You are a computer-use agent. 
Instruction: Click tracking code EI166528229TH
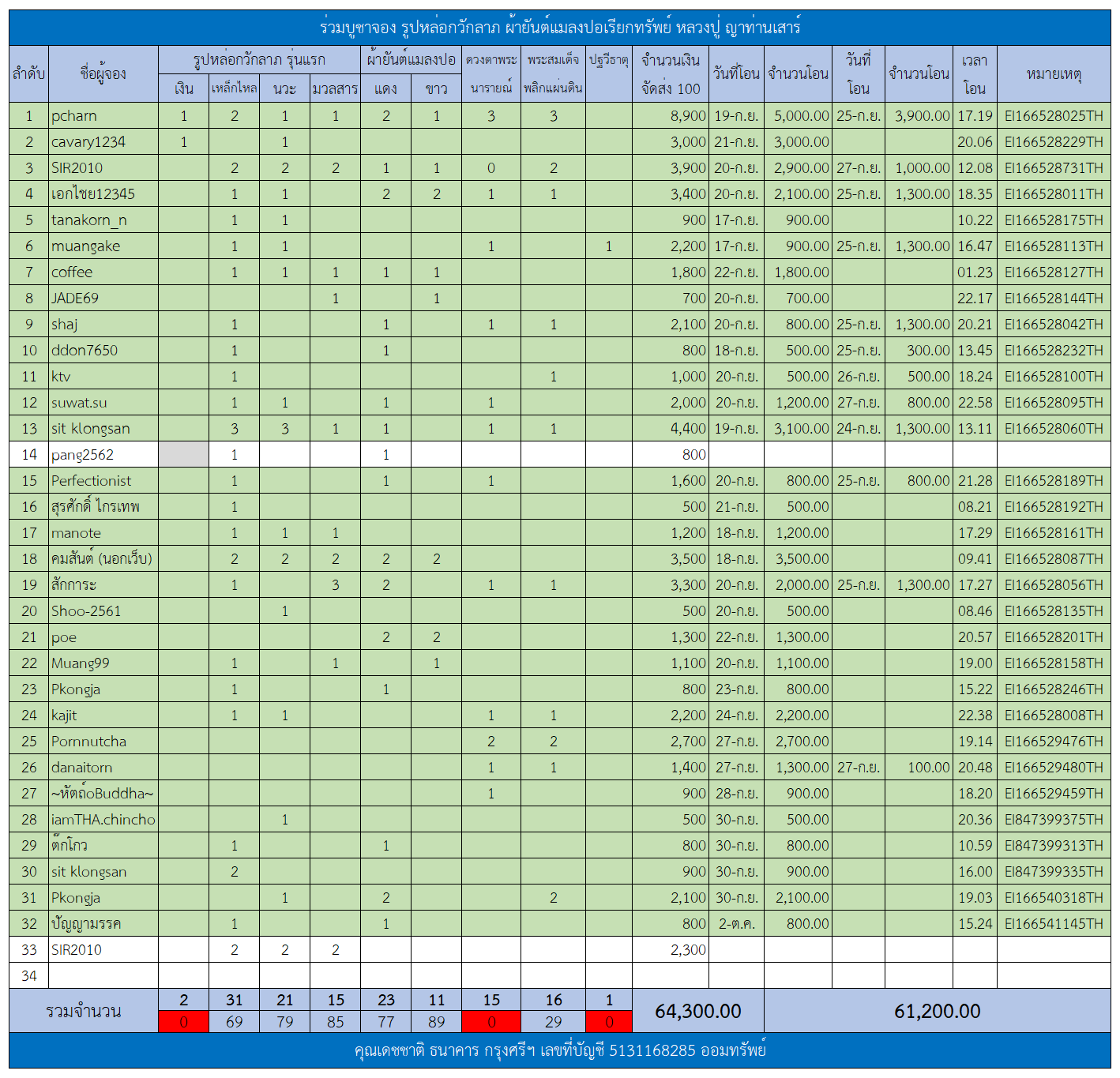[1054, 142]
